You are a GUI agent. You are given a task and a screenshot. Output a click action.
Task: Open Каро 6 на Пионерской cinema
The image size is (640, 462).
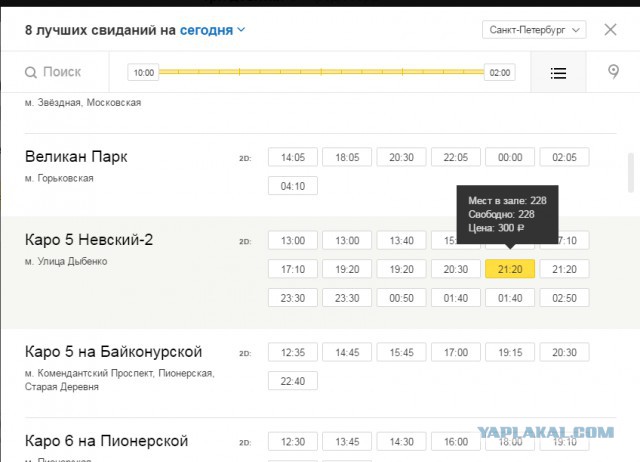point(106,441)
